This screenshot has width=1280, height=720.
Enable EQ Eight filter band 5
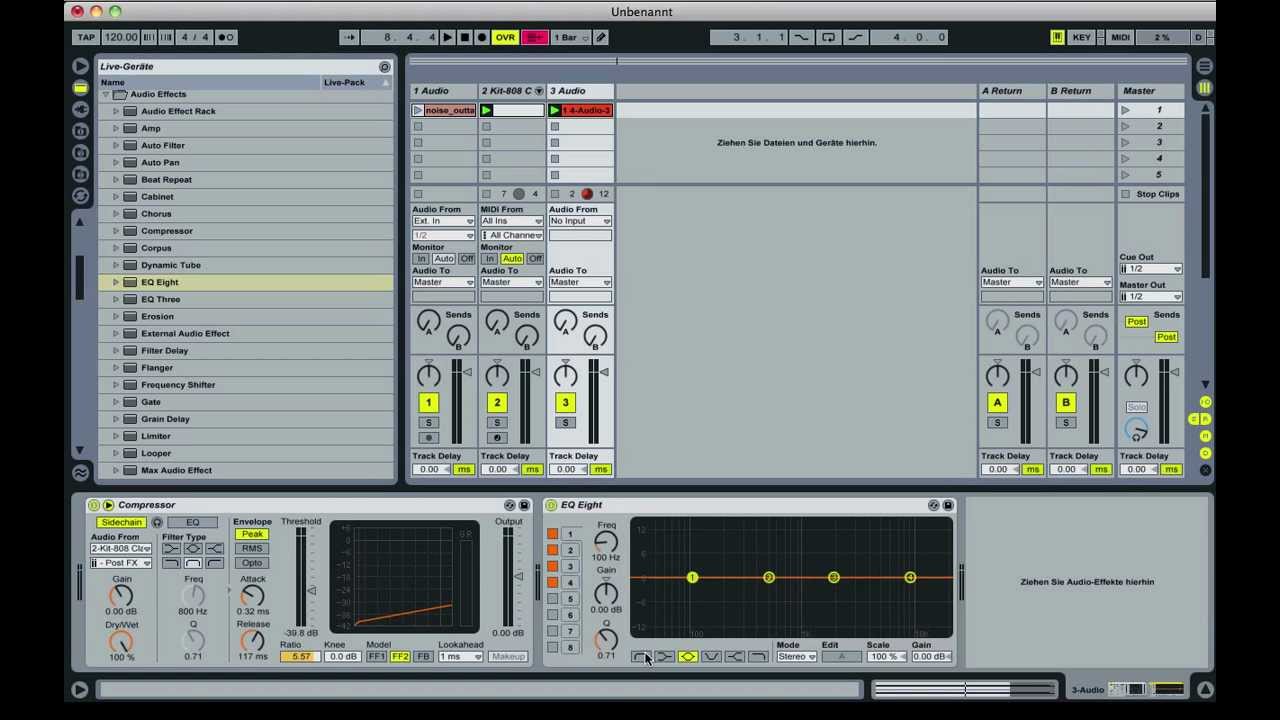552,599
